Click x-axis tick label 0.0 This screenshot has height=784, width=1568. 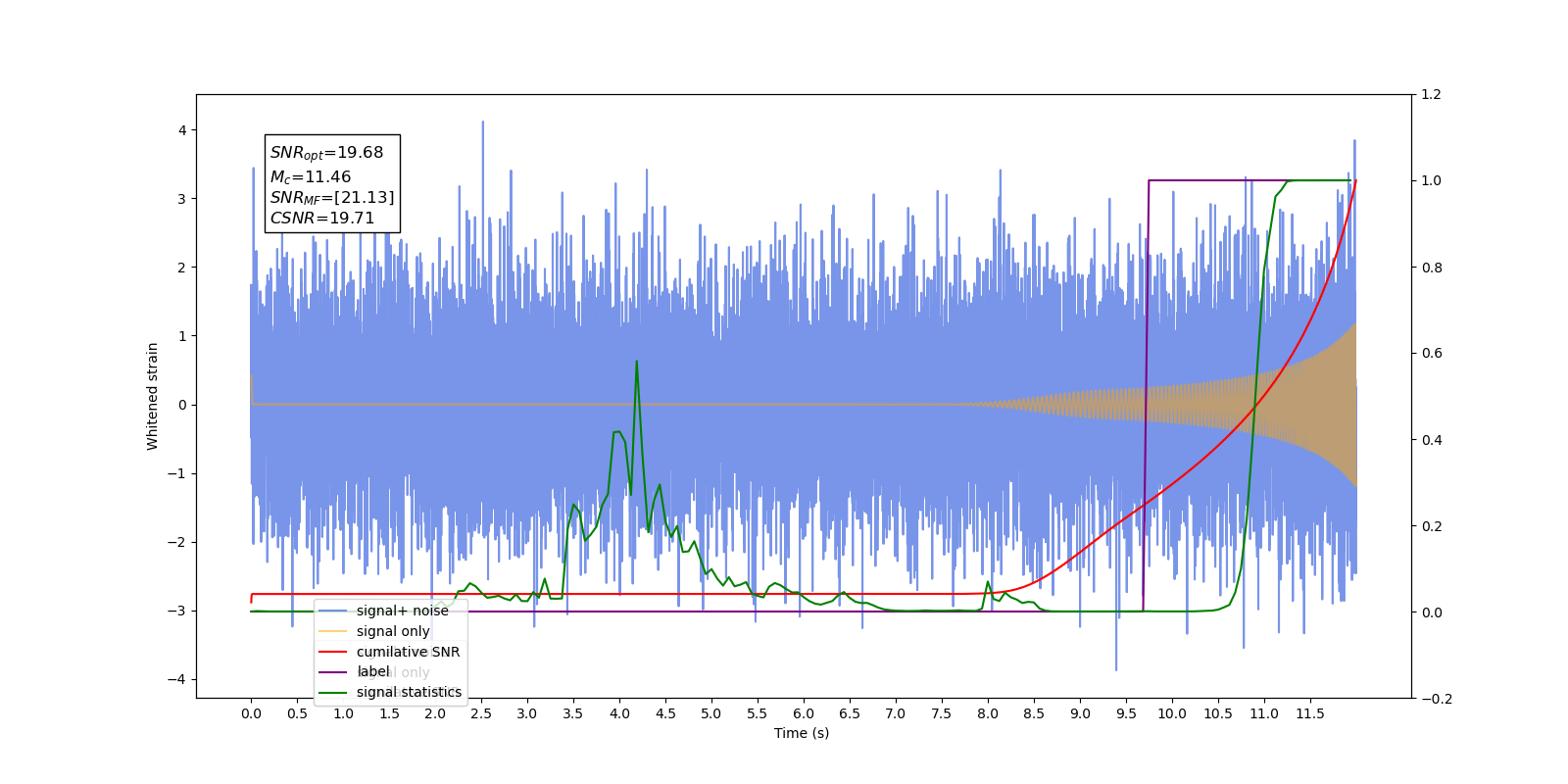point(251,713)
